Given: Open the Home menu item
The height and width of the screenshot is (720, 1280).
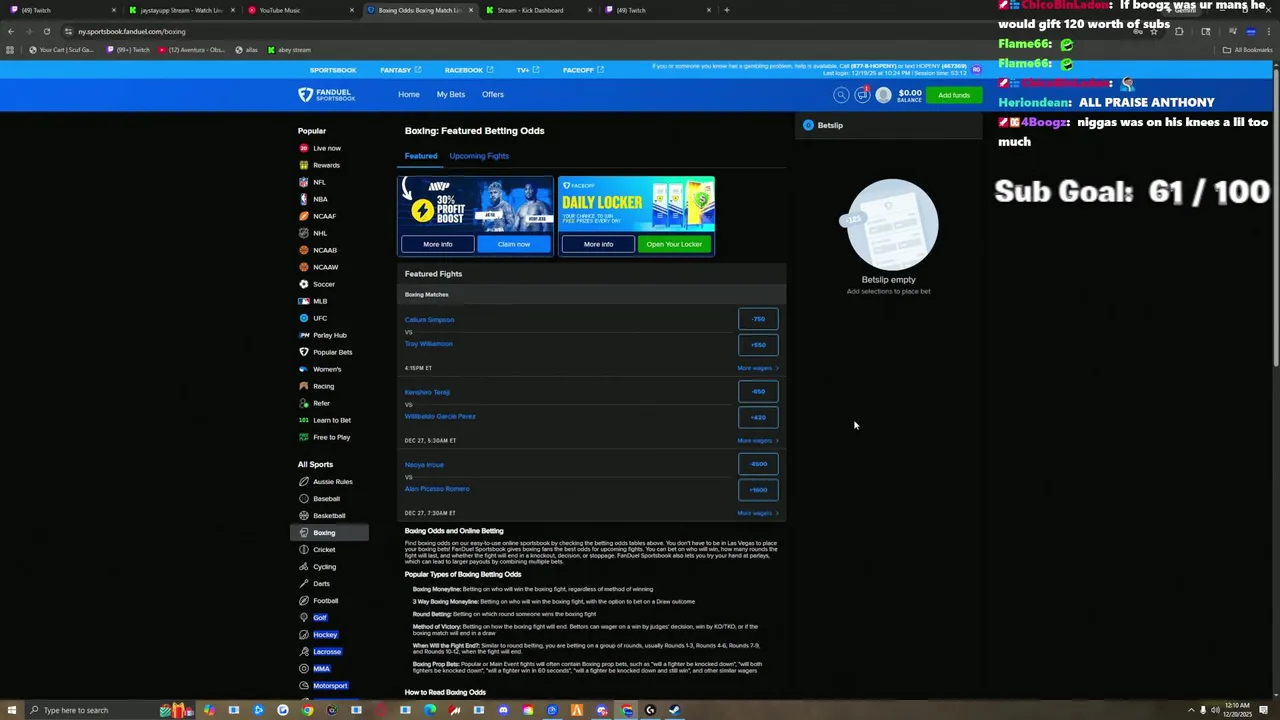Looking at the screenshot, I should 409,94.
